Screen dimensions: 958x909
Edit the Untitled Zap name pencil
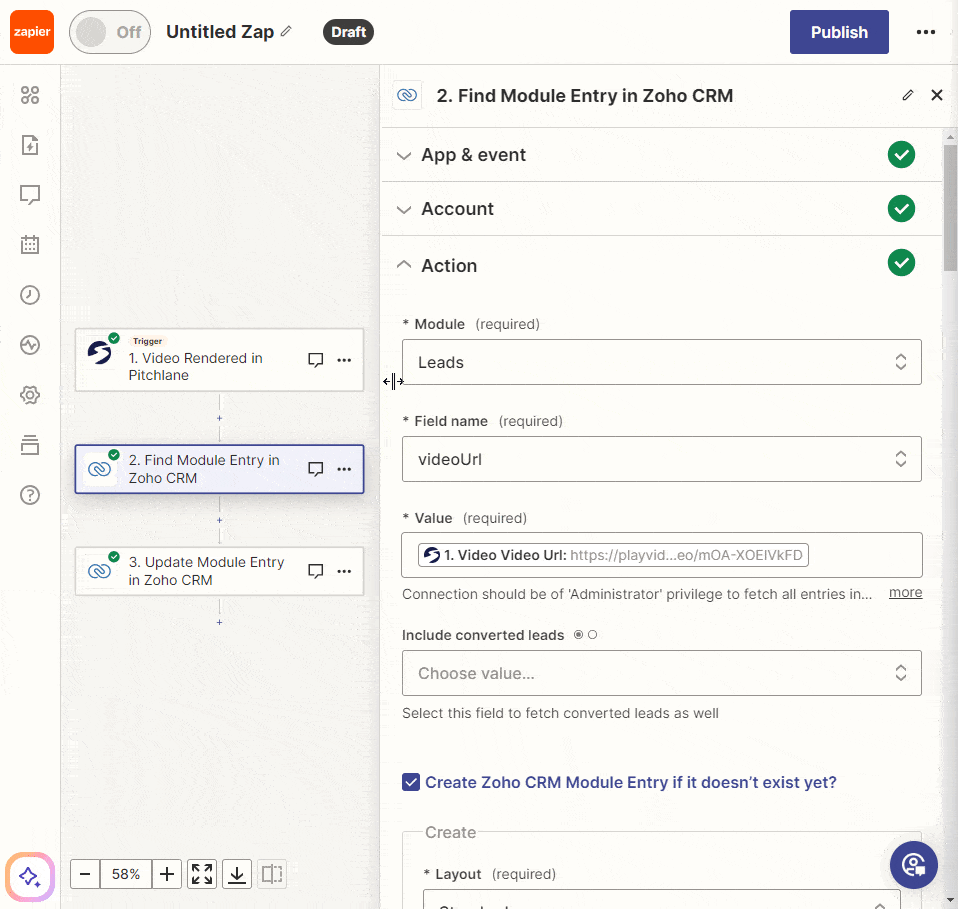click(x=287, y=31)
